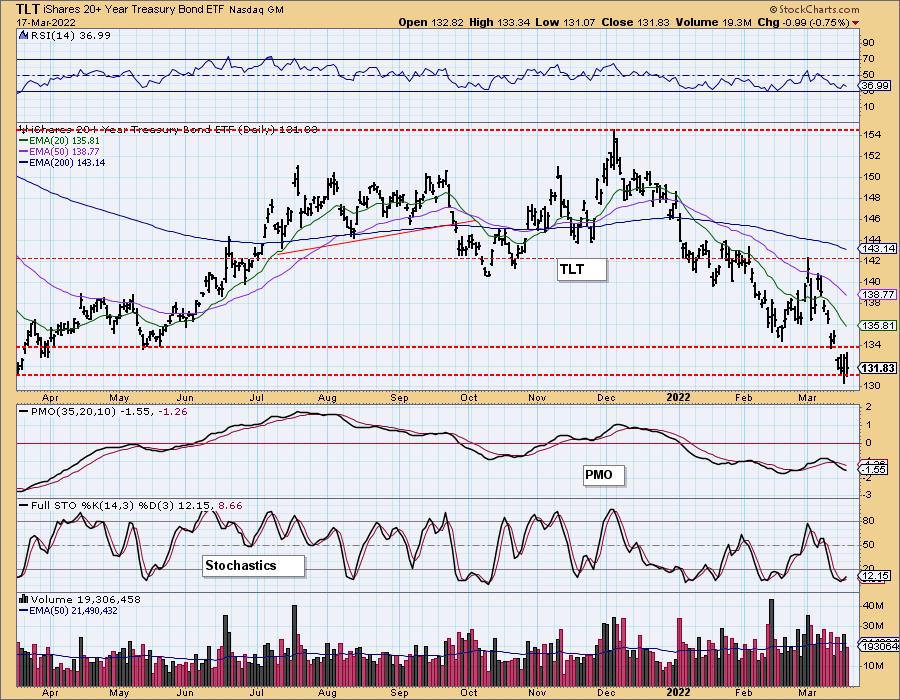Select the Volume 19.3M header value
The width and height of the screenshot is (900, 700).
714,22
